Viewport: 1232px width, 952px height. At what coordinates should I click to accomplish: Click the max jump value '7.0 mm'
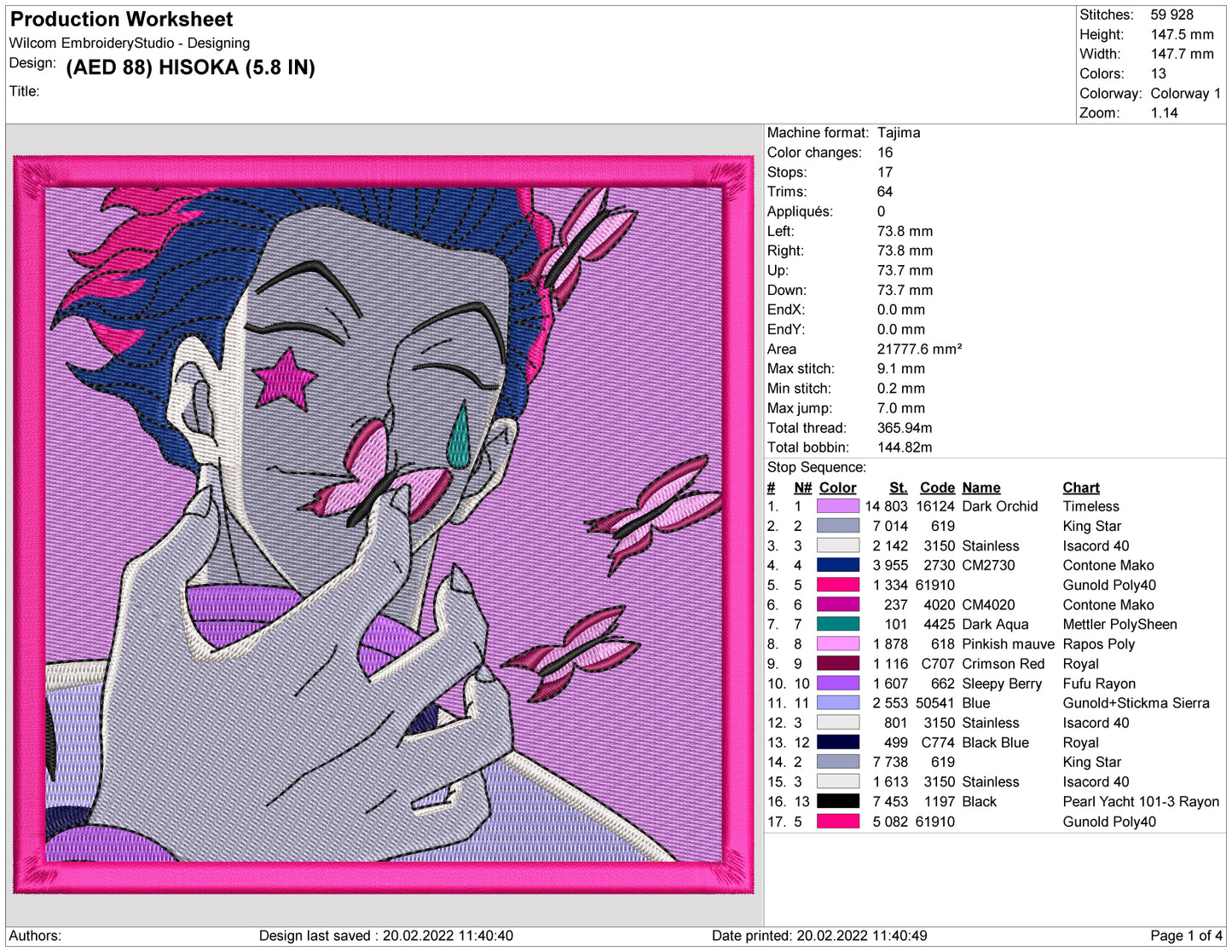pyautogui.click(x=901, y=408)
